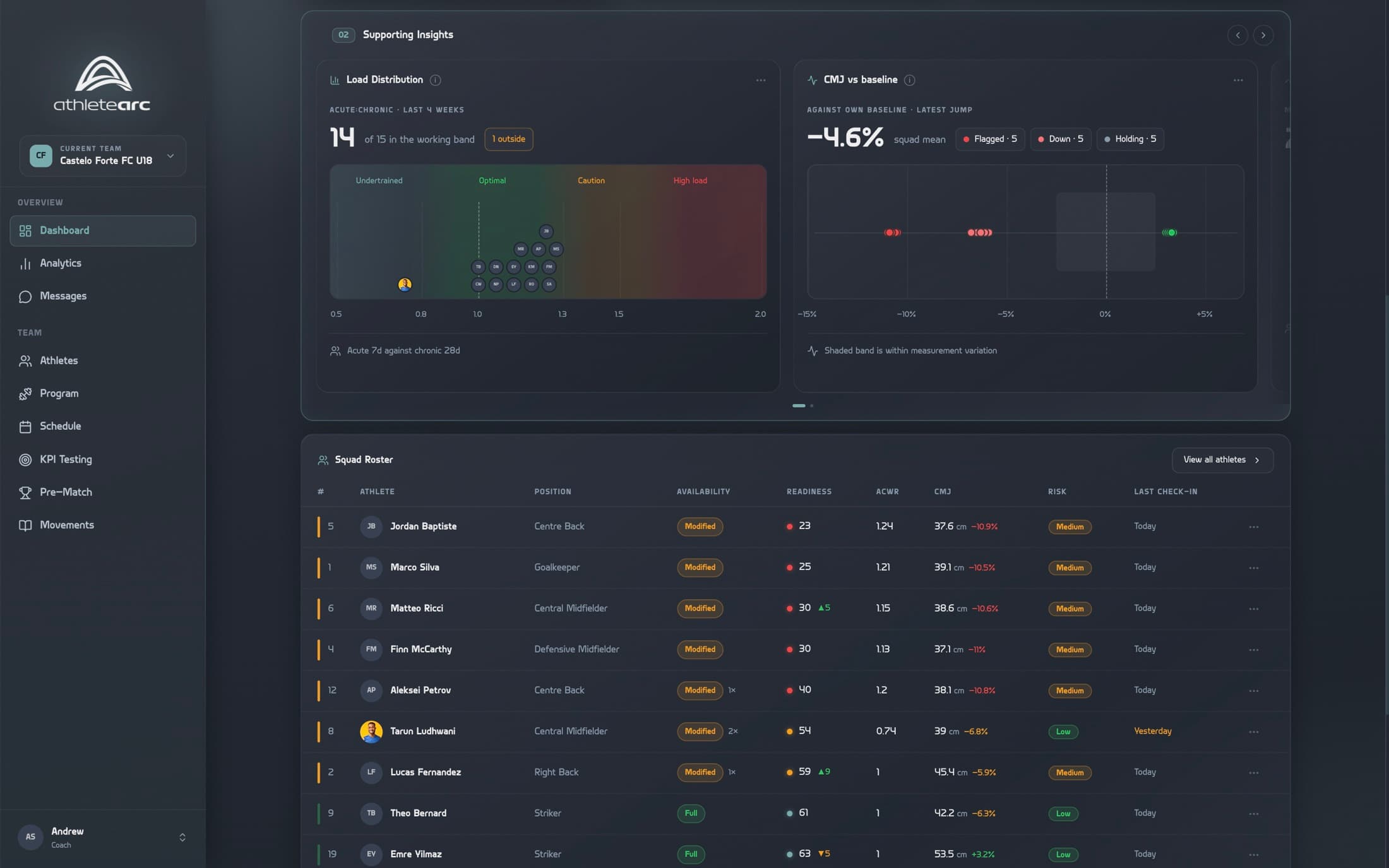Open CMJ vs baseline options menu

pyautogui.click(x=1238, y=80)
